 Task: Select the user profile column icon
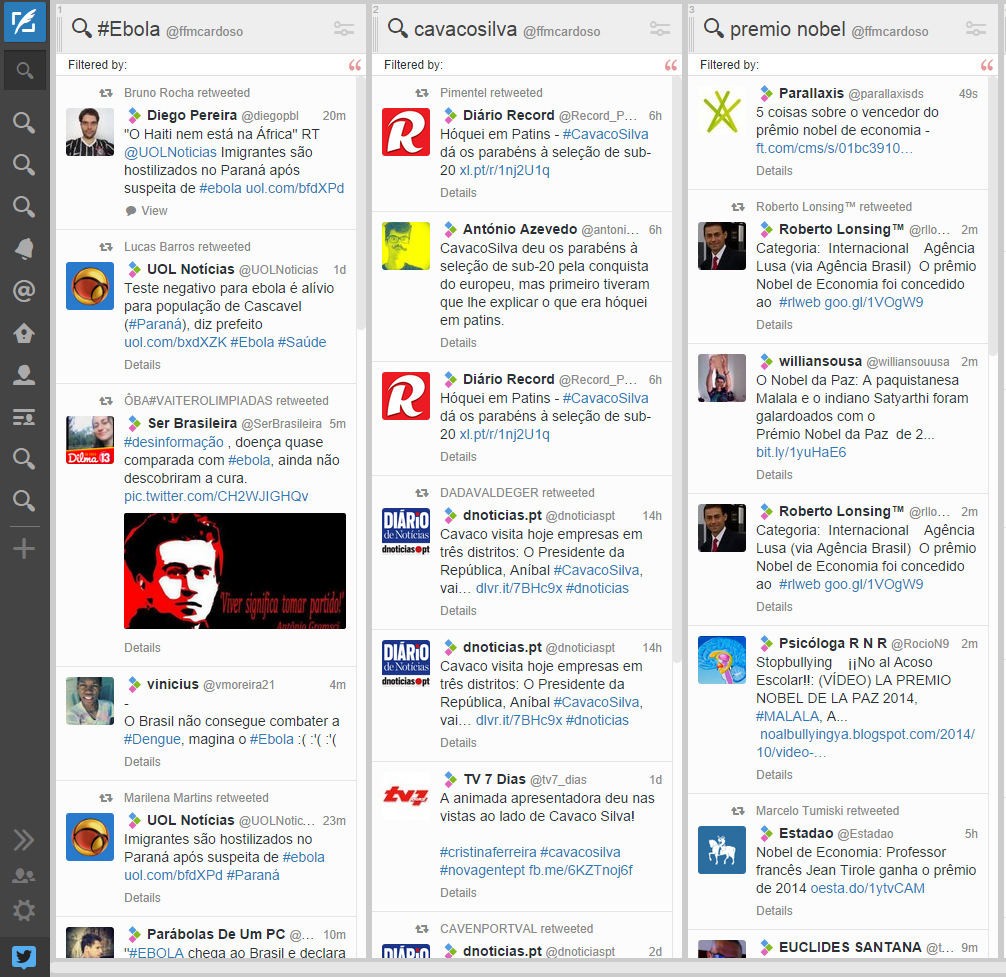tap(24, 375)
